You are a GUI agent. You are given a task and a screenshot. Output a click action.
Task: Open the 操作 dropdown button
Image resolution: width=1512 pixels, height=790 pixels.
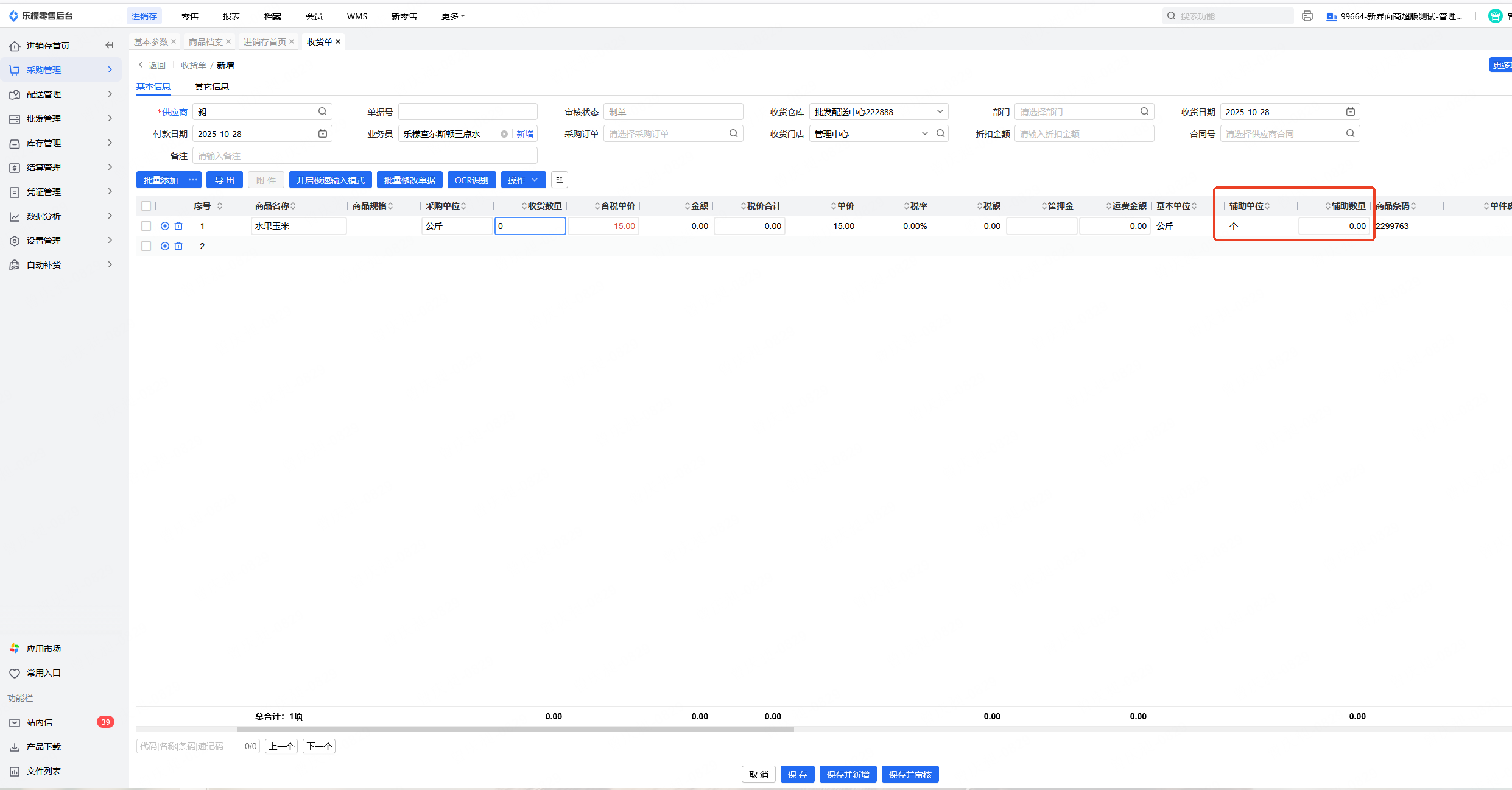coord(522,180)
